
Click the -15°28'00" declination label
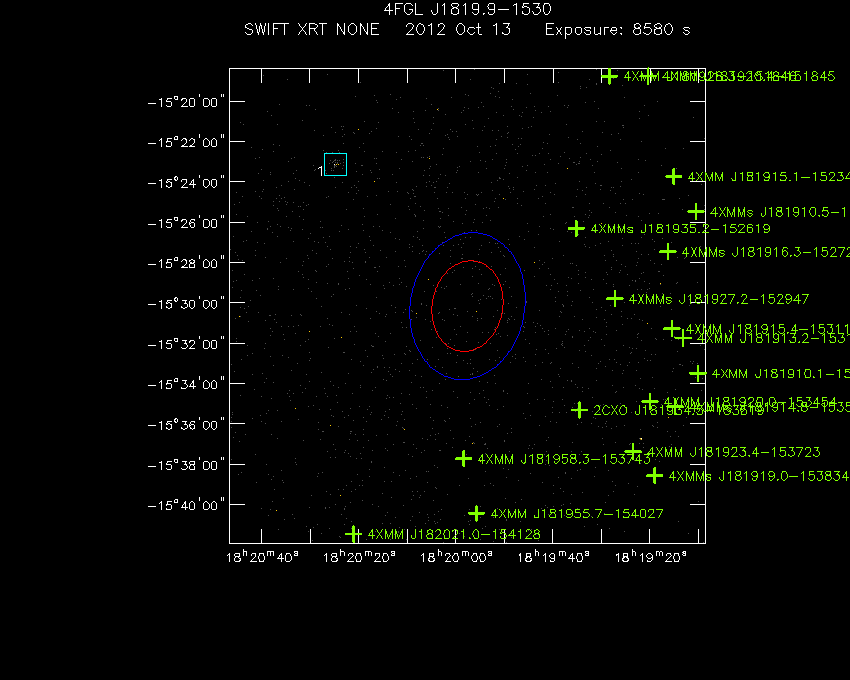pos(186,264)
